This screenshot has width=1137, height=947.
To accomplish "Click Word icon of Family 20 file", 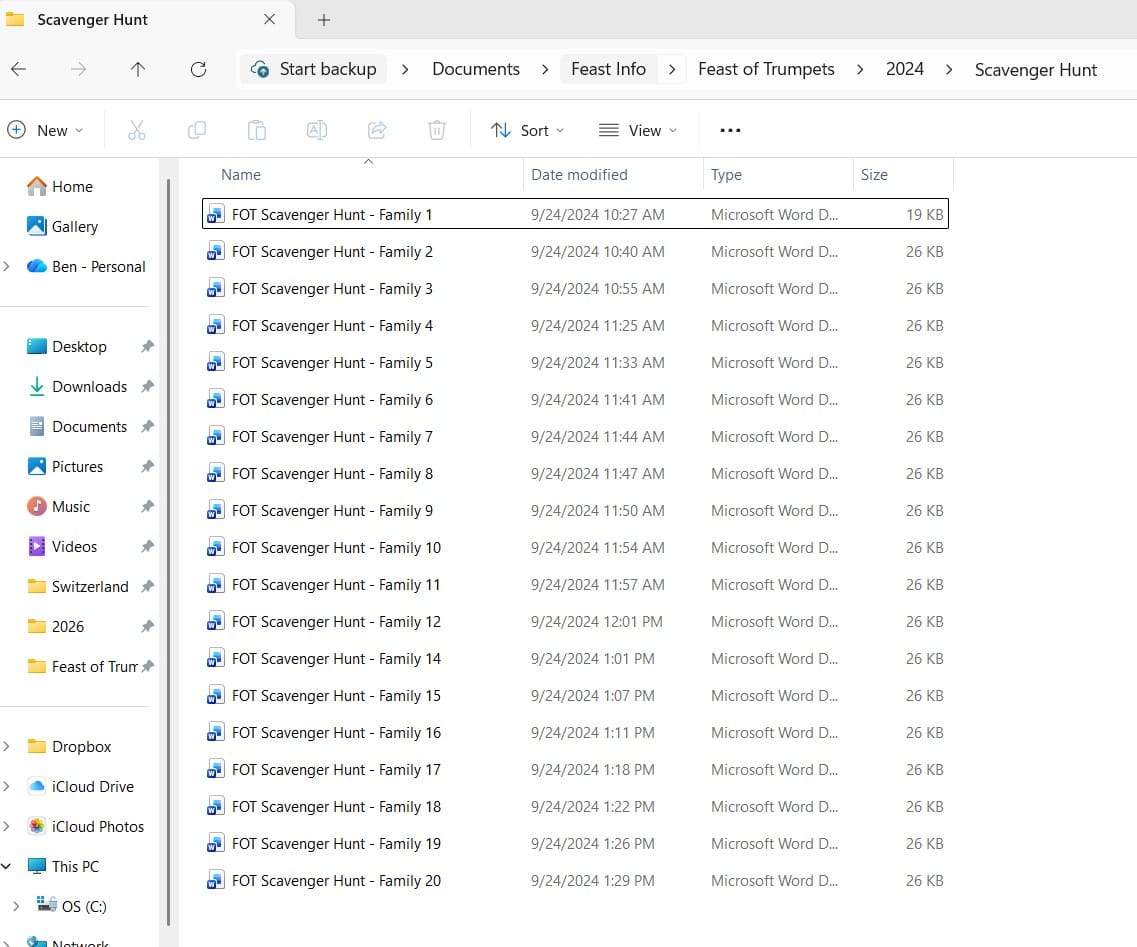I will [215, 880].
